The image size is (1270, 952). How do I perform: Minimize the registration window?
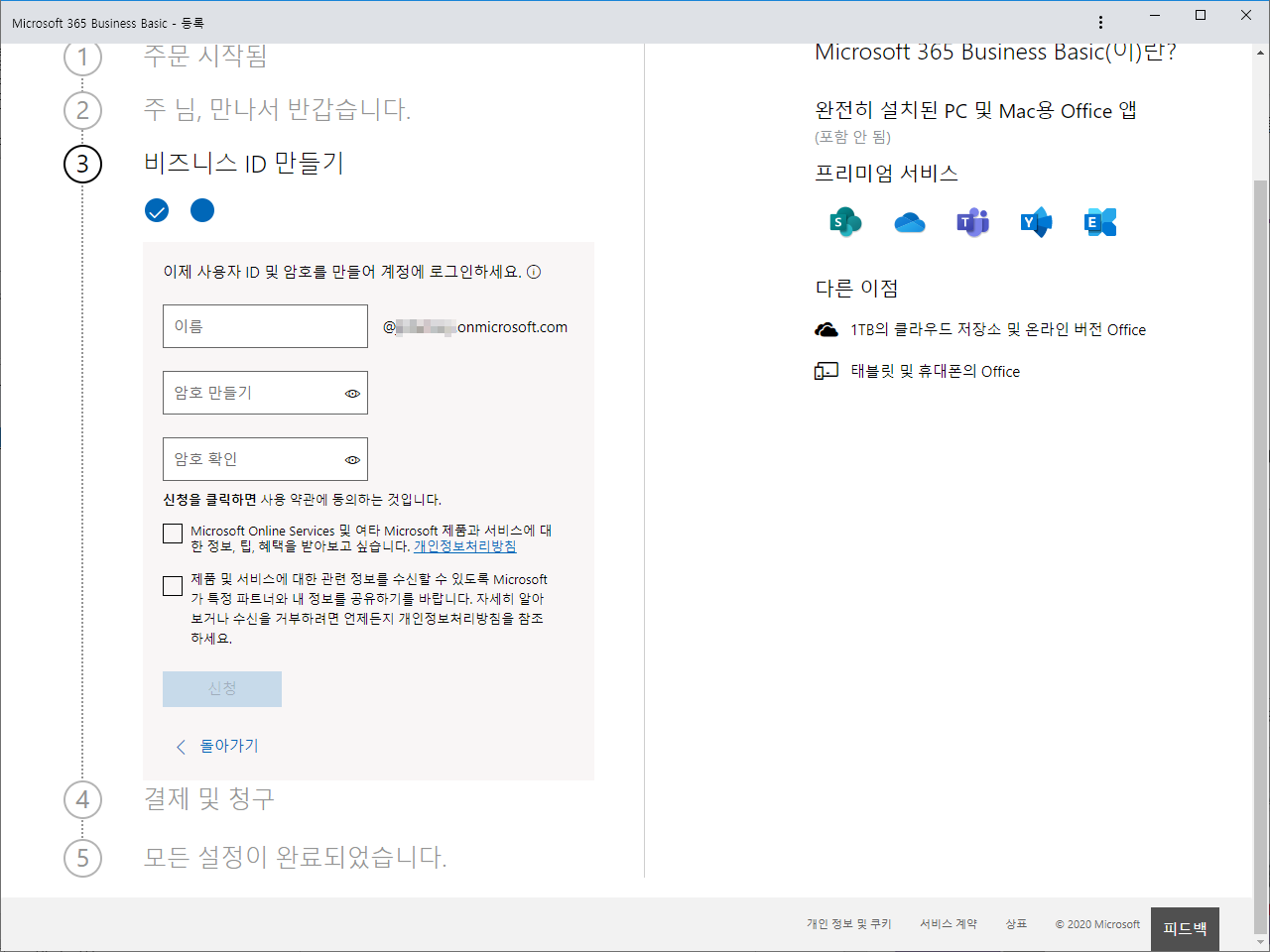(x=1155, y=15)
